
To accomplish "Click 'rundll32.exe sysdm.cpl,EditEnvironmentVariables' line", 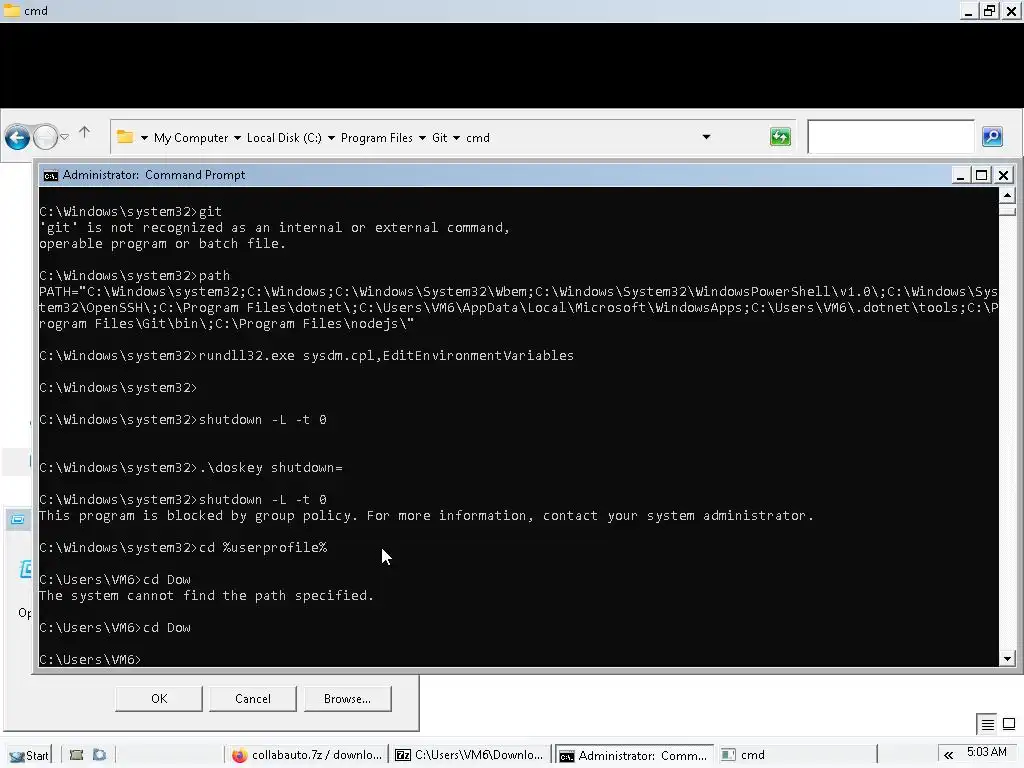I will coord(306,355).
